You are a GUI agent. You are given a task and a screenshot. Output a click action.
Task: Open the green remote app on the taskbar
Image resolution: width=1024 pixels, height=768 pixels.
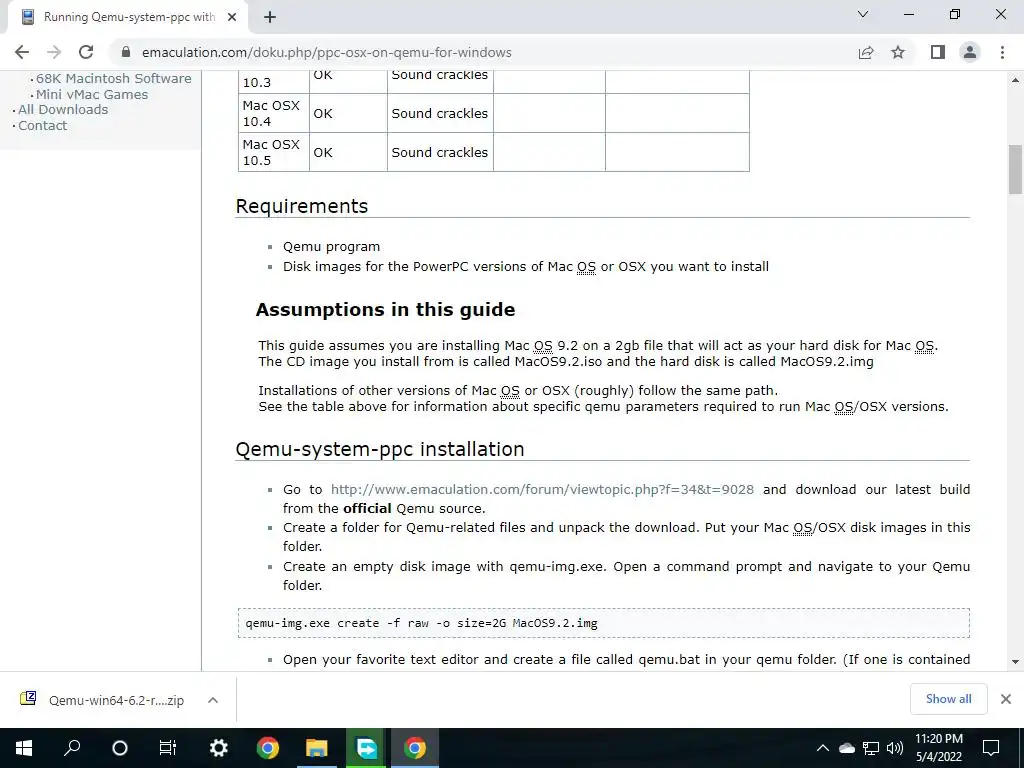366,748
